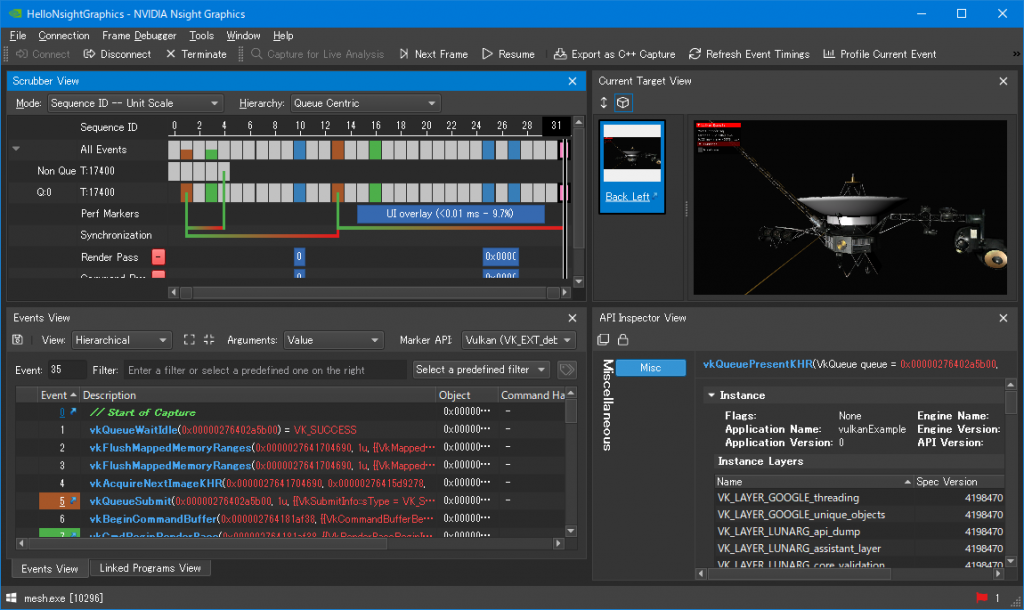Toggle the 3D cube icon in Current Target View

(x=623, y=103)
